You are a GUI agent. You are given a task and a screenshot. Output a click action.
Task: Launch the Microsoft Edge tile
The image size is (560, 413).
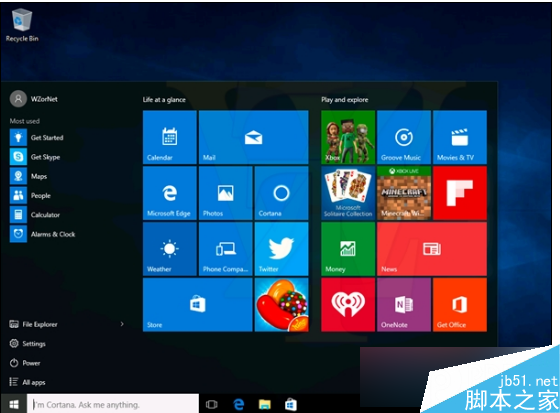coord(170,193)
